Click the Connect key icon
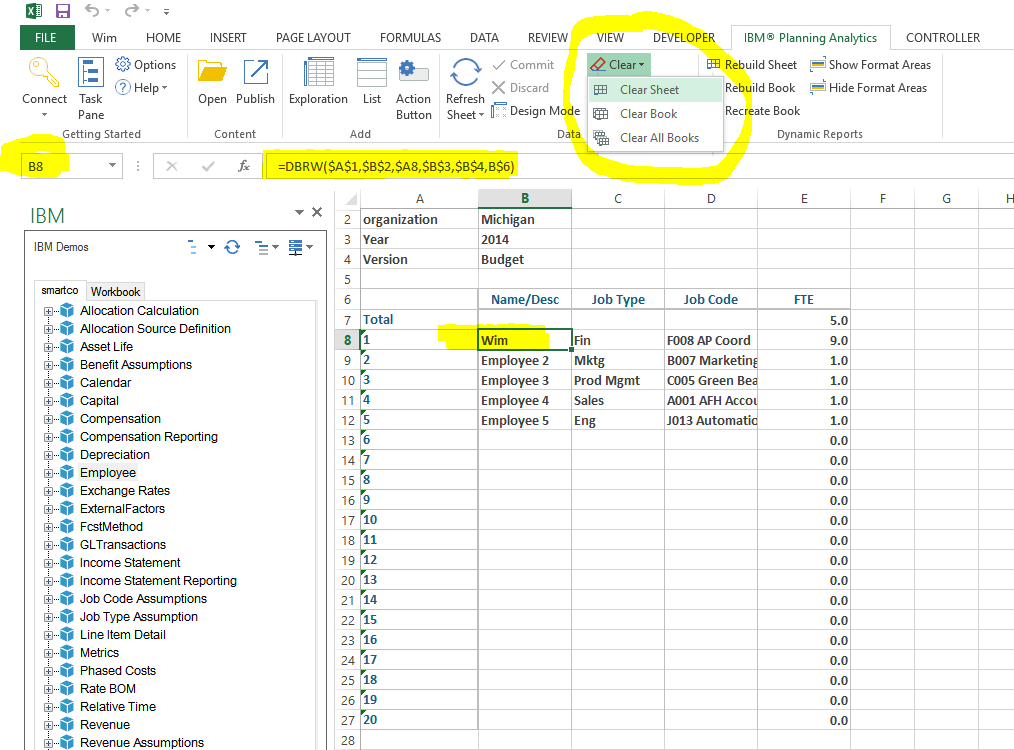The image size is (1014, 750). [x=43, y=72]
